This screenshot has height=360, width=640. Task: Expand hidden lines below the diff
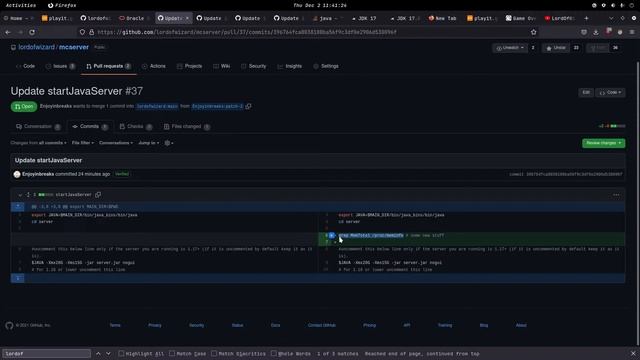18,278
